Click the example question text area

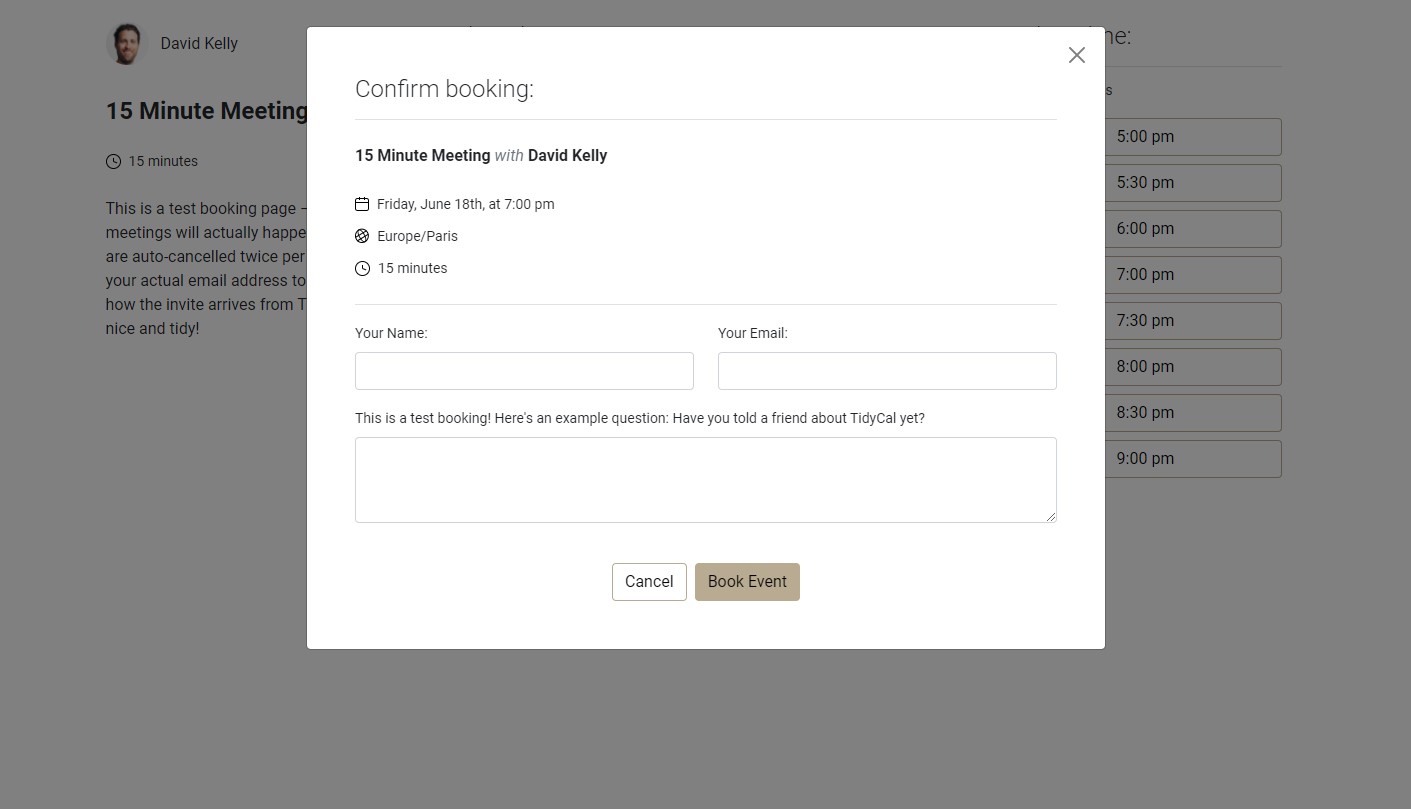[x=705, y=479]
